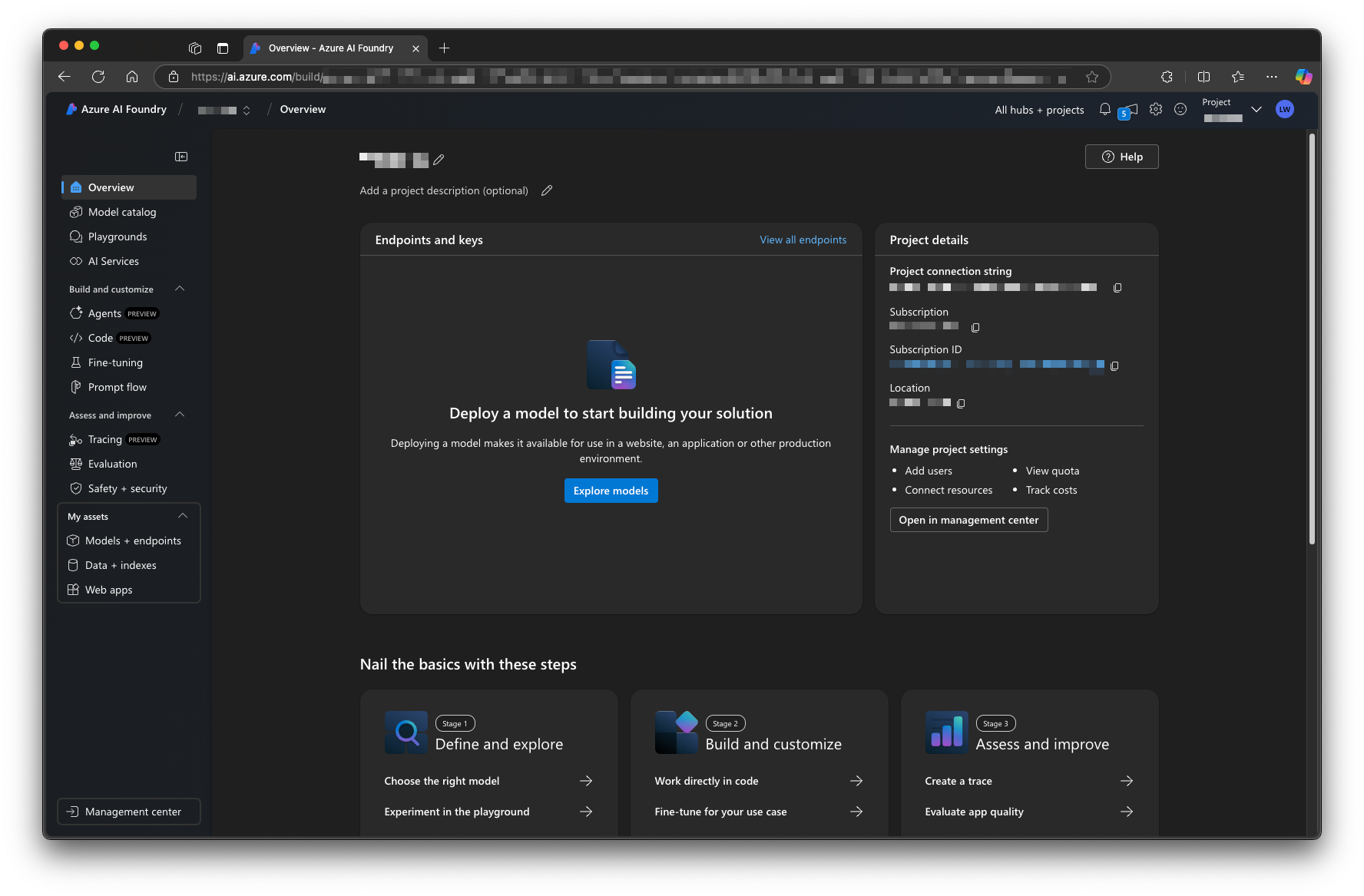Click the View quota link
Viewport: 1364px width, 896px height.
(1052, 471)
